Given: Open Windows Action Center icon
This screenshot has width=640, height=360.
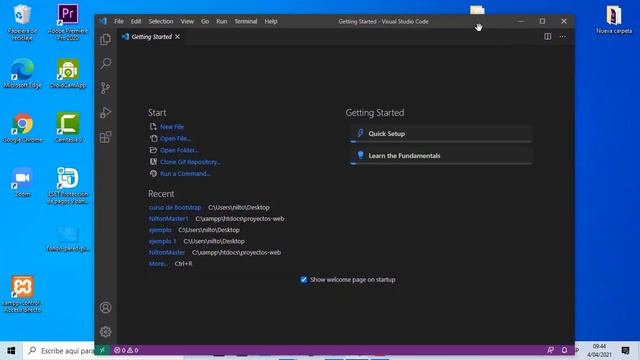Looking at the screenshot, I should (625, 351).
